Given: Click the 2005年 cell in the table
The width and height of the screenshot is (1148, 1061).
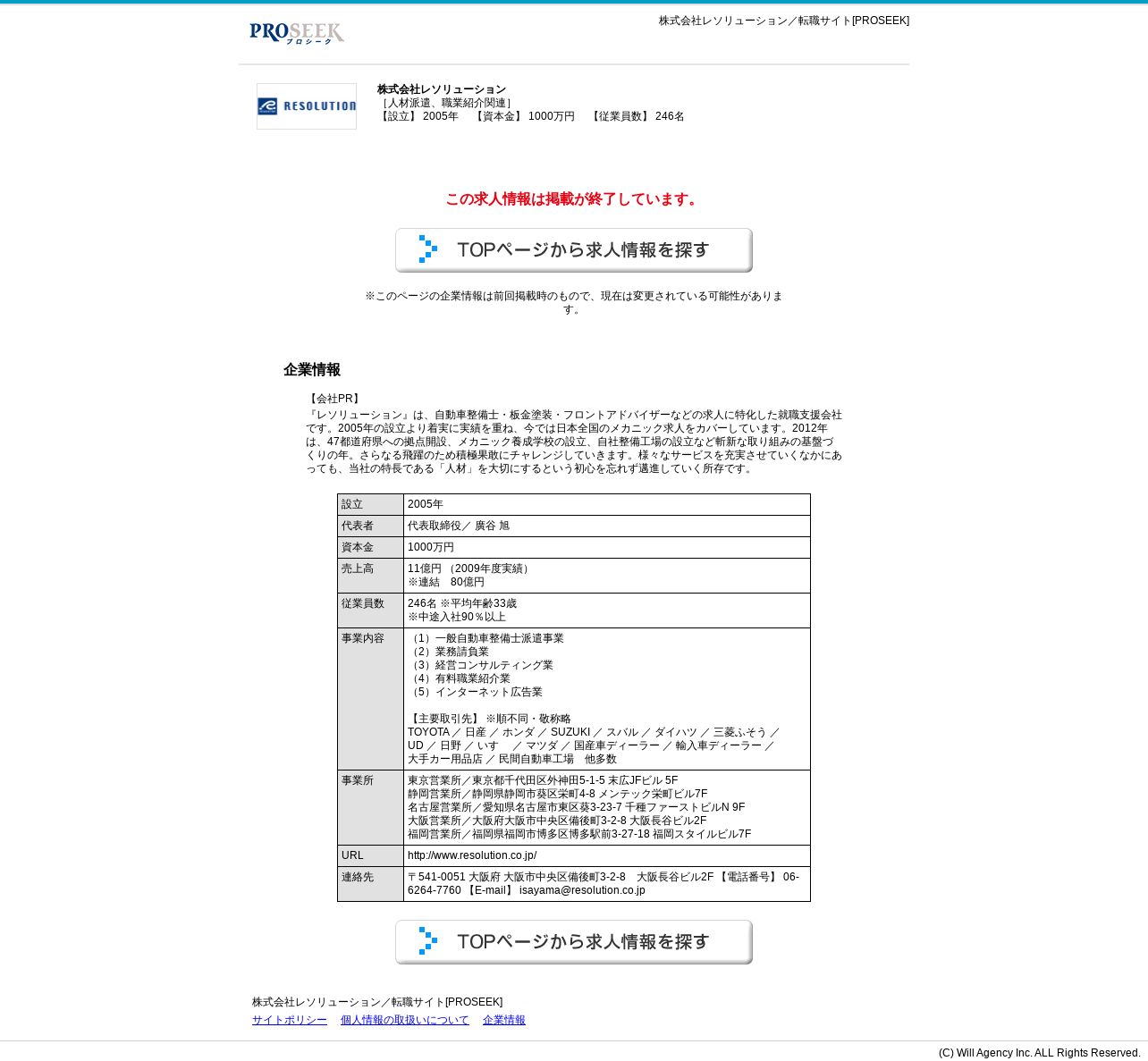Looking at the screenshot, I should pos(607,505).
